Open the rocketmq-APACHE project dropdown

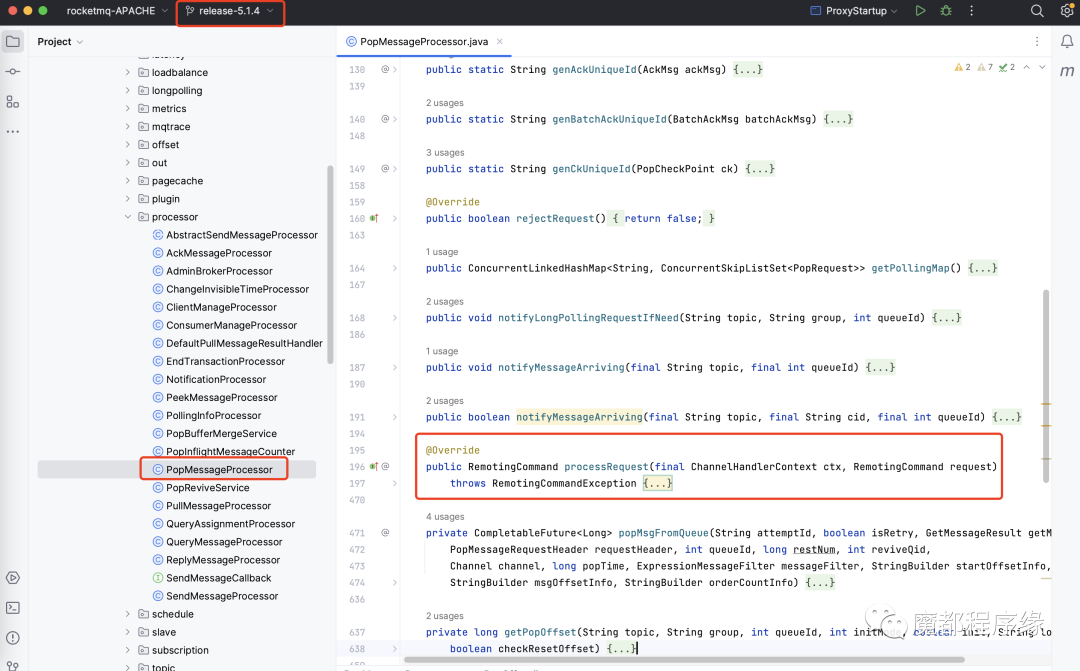pos(117,11)
